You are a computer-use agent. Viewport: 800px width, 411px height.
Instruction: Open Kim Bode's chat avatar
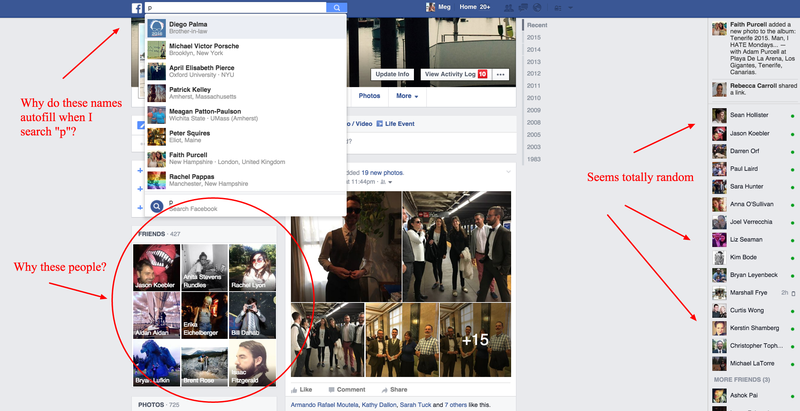(x=719, y=258)
